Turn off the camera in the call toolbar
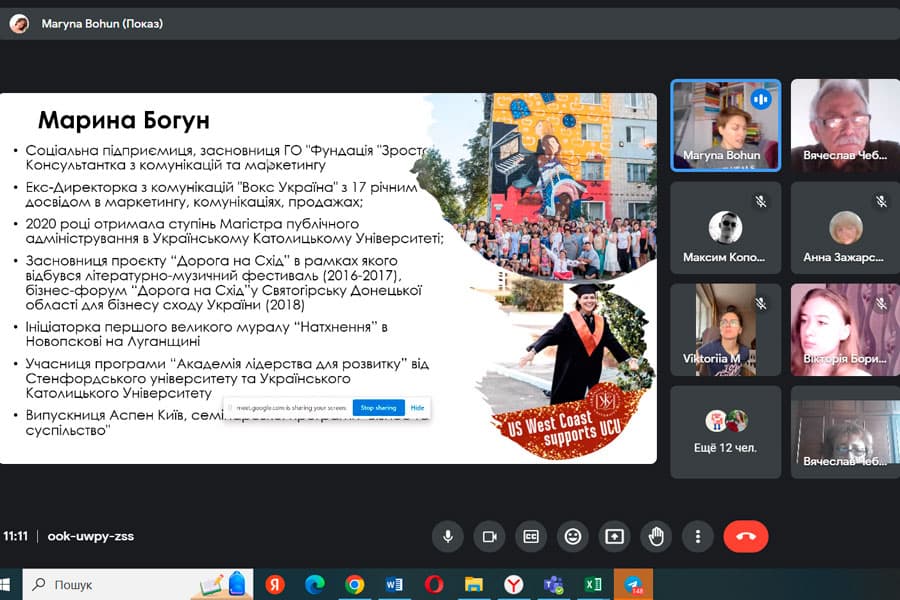Image resolution: width=900 pixels, height=600 pixels. 490,536
